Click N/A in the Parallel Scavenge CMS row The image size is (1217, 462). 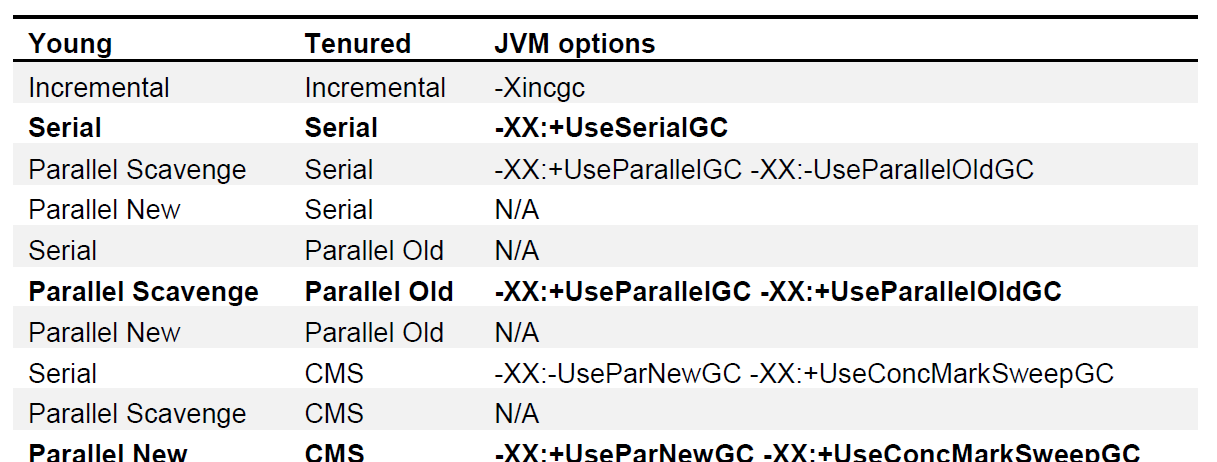tap(516, 414)
